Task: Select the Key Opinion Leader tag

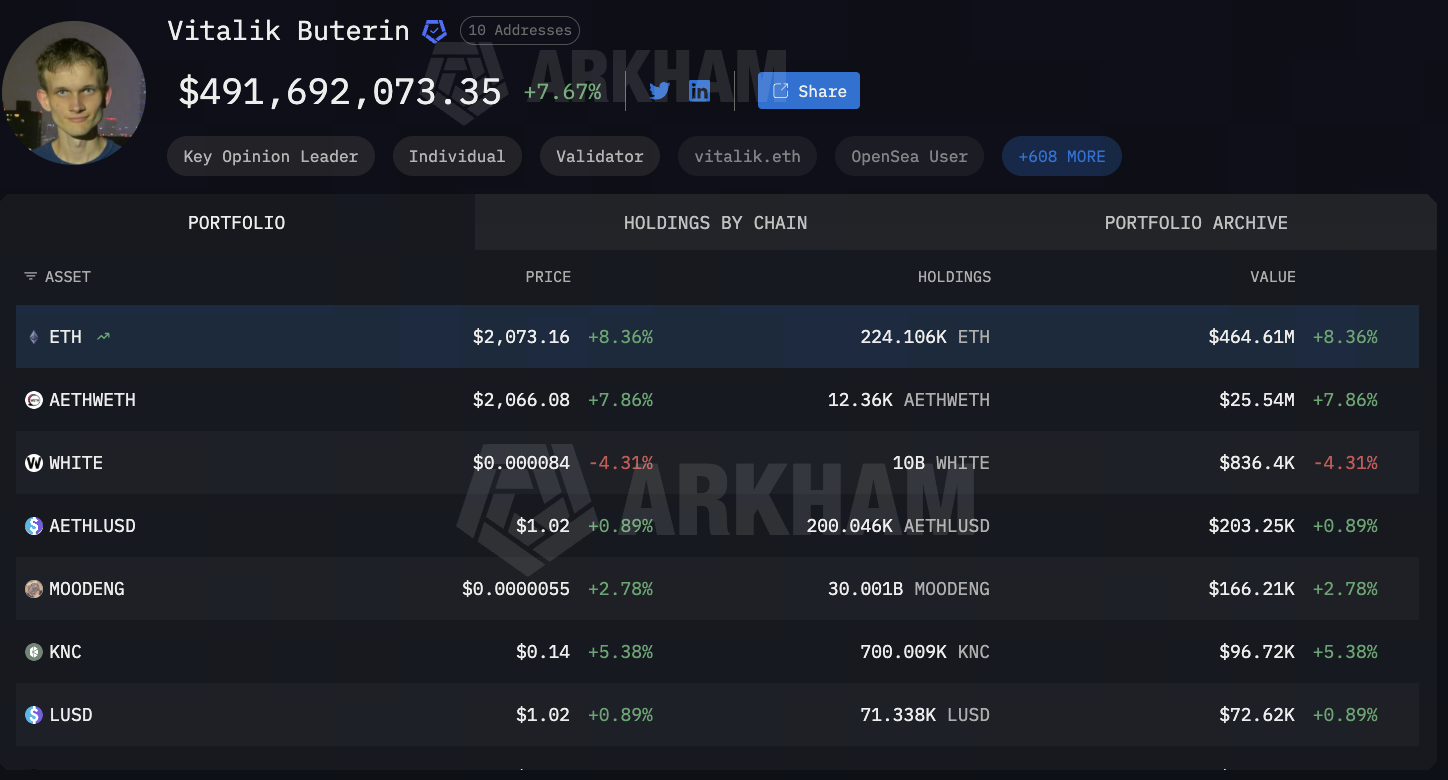Action: point(270,156)
